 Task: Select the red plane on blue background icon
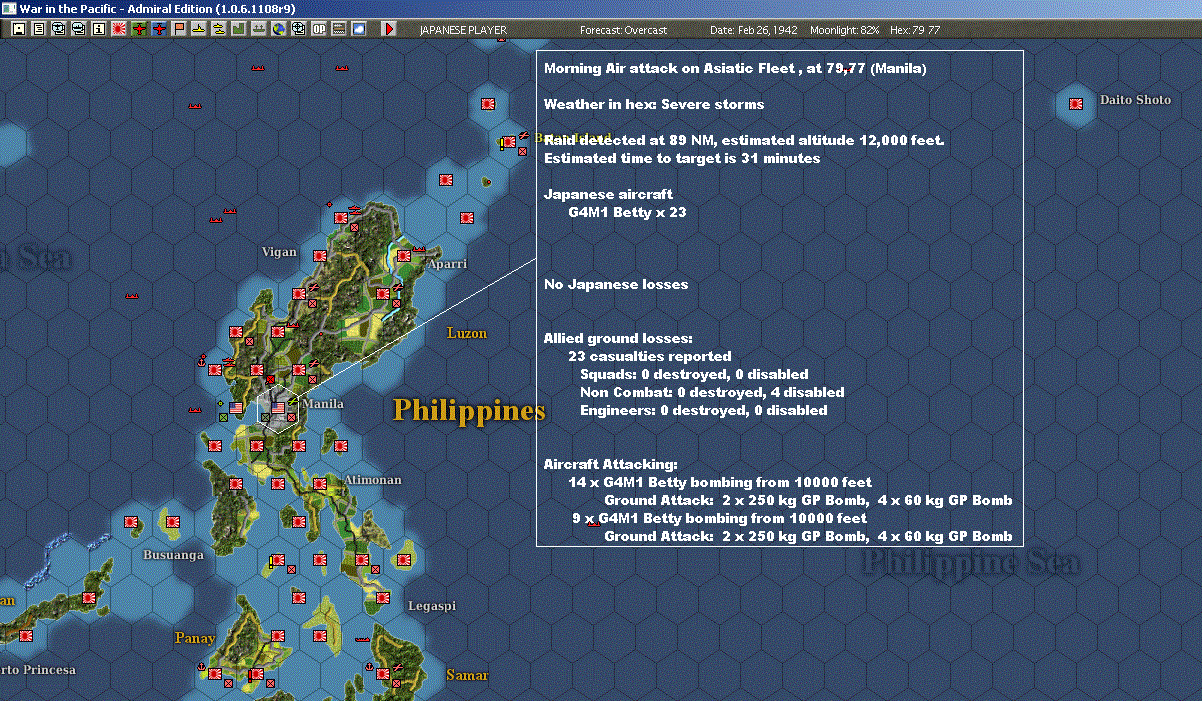click(x=159, y=29)
